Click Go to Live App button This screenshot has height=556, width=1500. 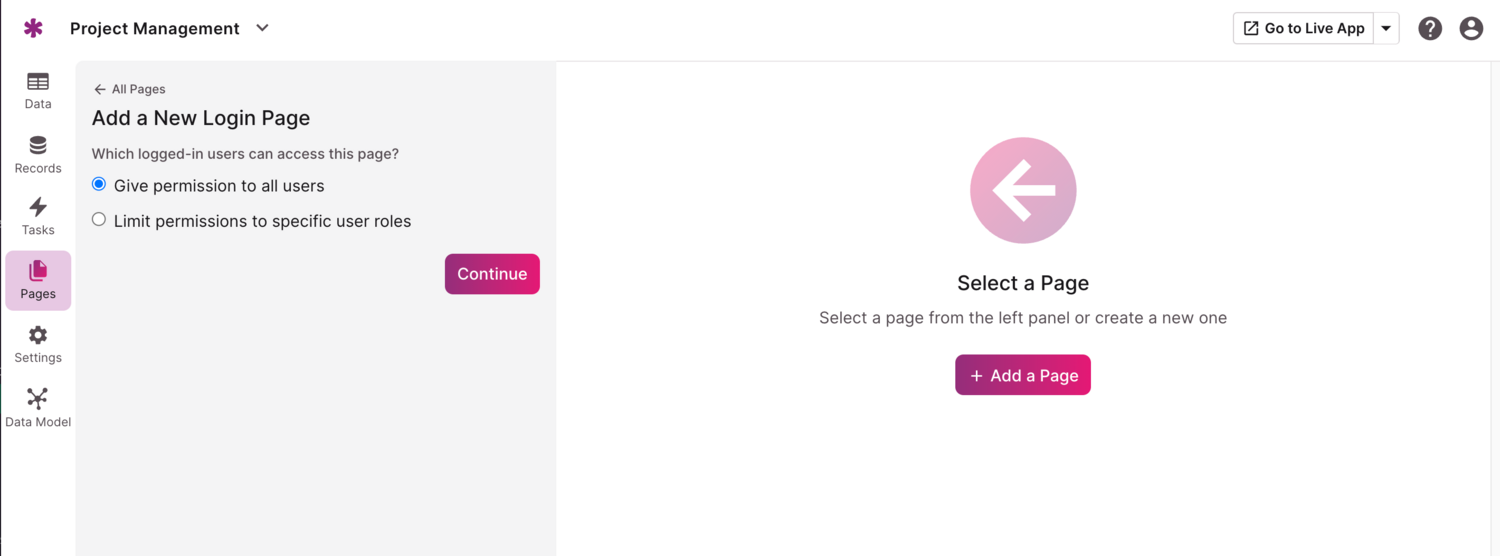(x=1303, y=28)
